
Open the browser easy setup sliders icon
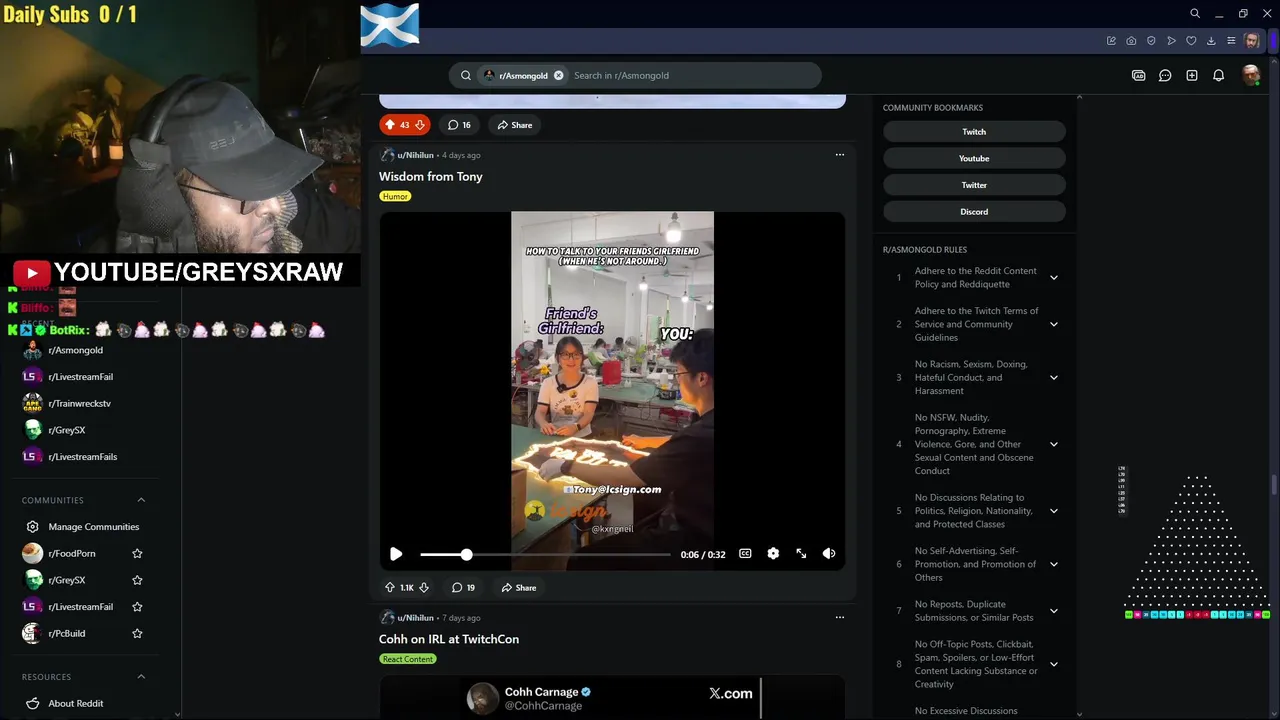pos(1231,41)
